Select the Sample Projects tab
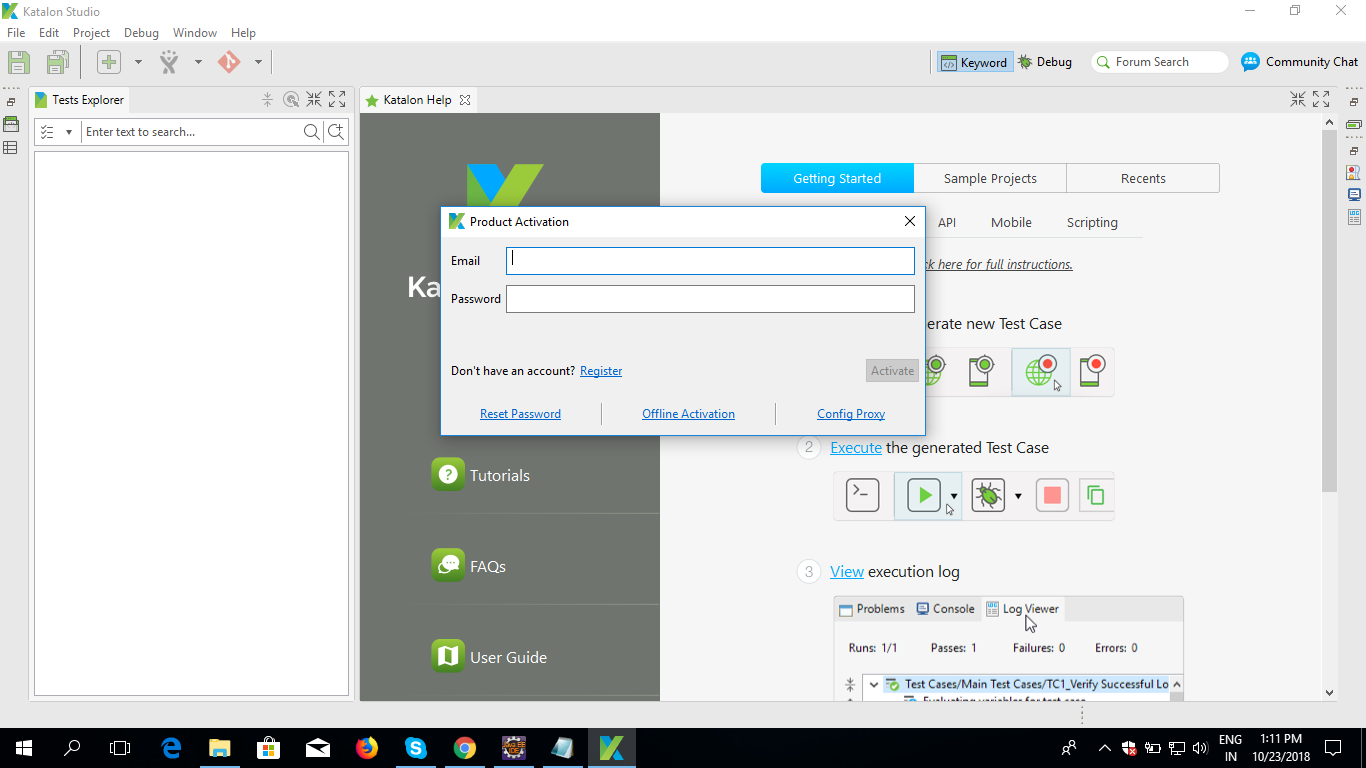This screenshot has height=768, width=1366. 990,179
